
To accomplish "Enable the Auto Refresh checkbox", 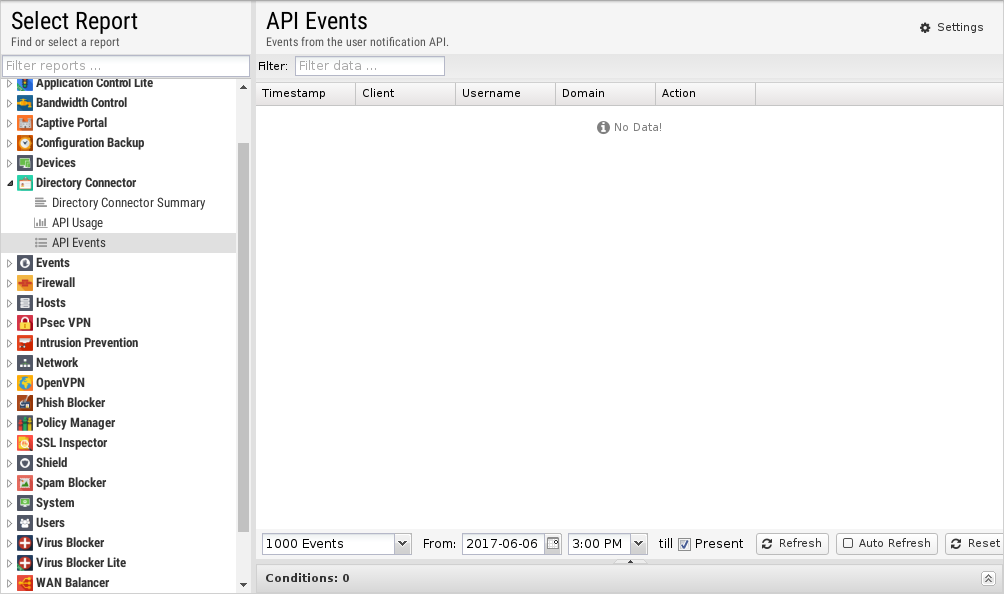I will pos(848,543).
